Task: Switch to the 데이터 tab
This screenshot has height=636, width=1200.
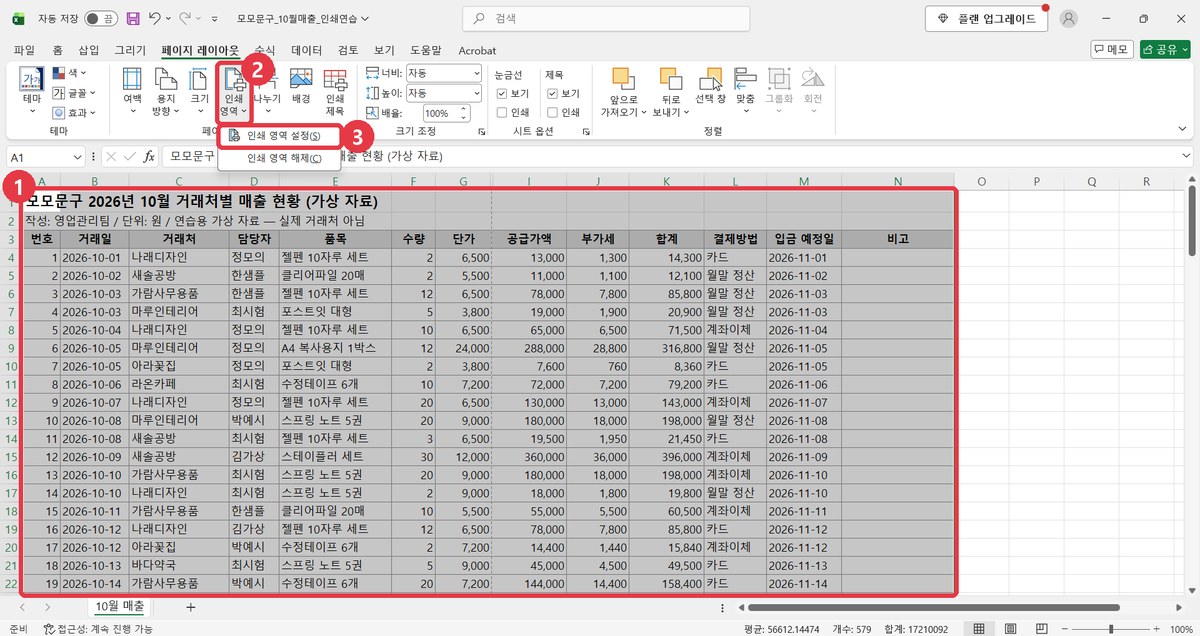Action: [x=306, y=50]
